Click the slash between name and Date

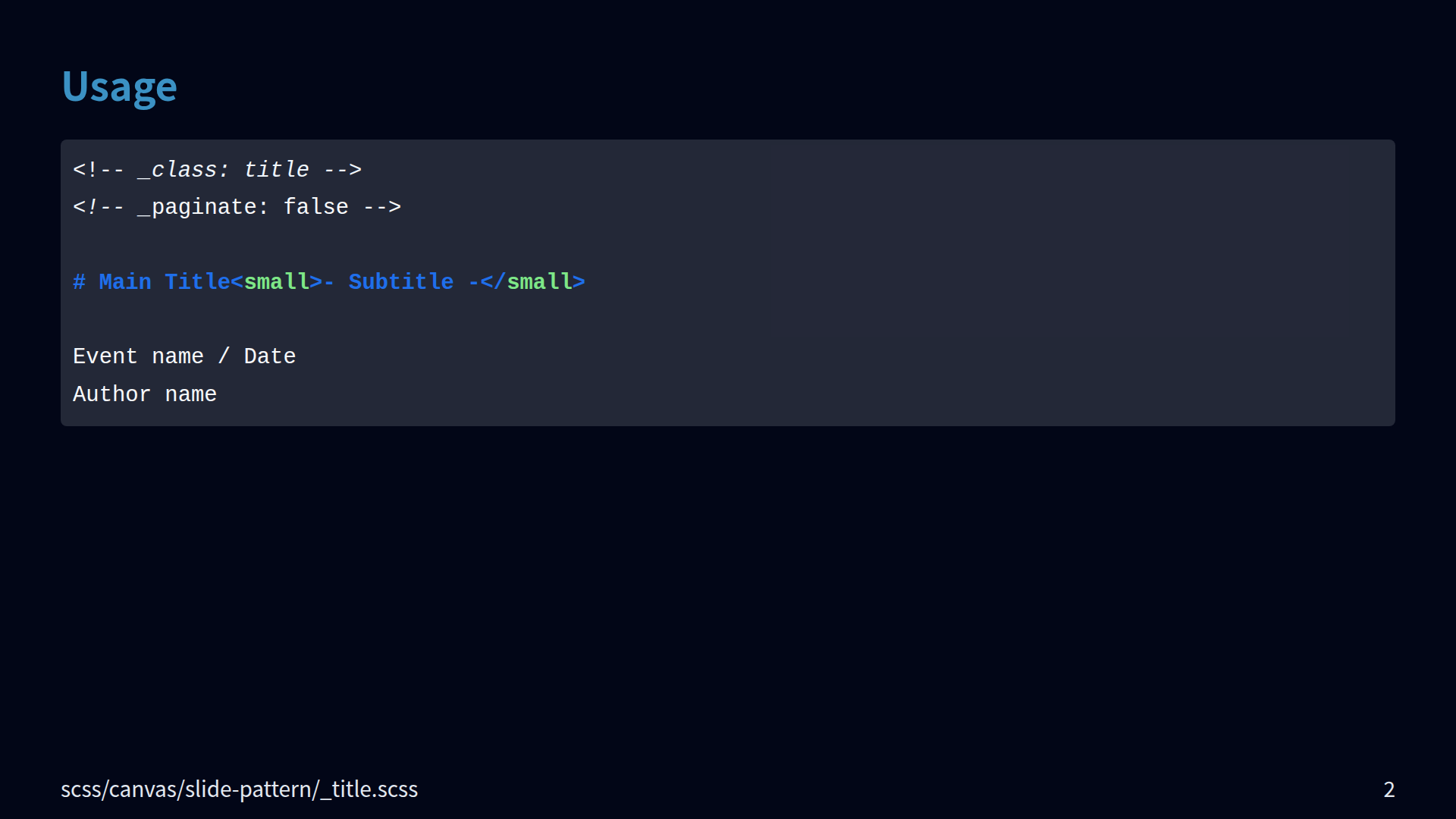coord(224,356)
